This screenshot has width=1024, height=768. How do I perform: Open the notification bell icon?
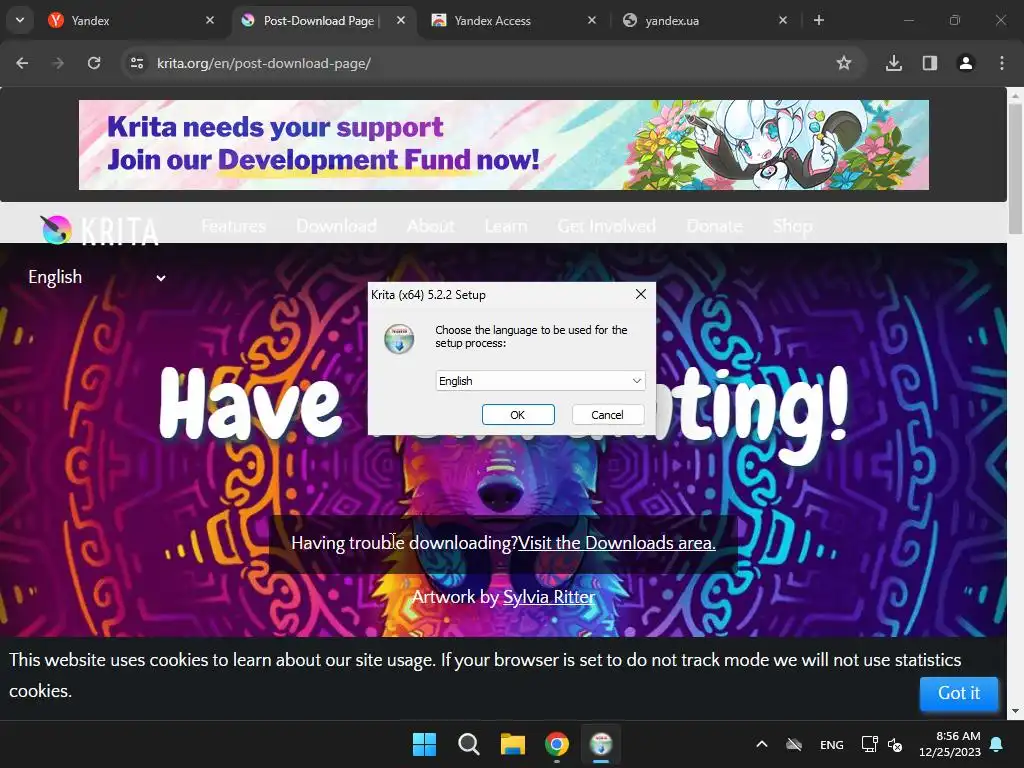coord(997,744)
